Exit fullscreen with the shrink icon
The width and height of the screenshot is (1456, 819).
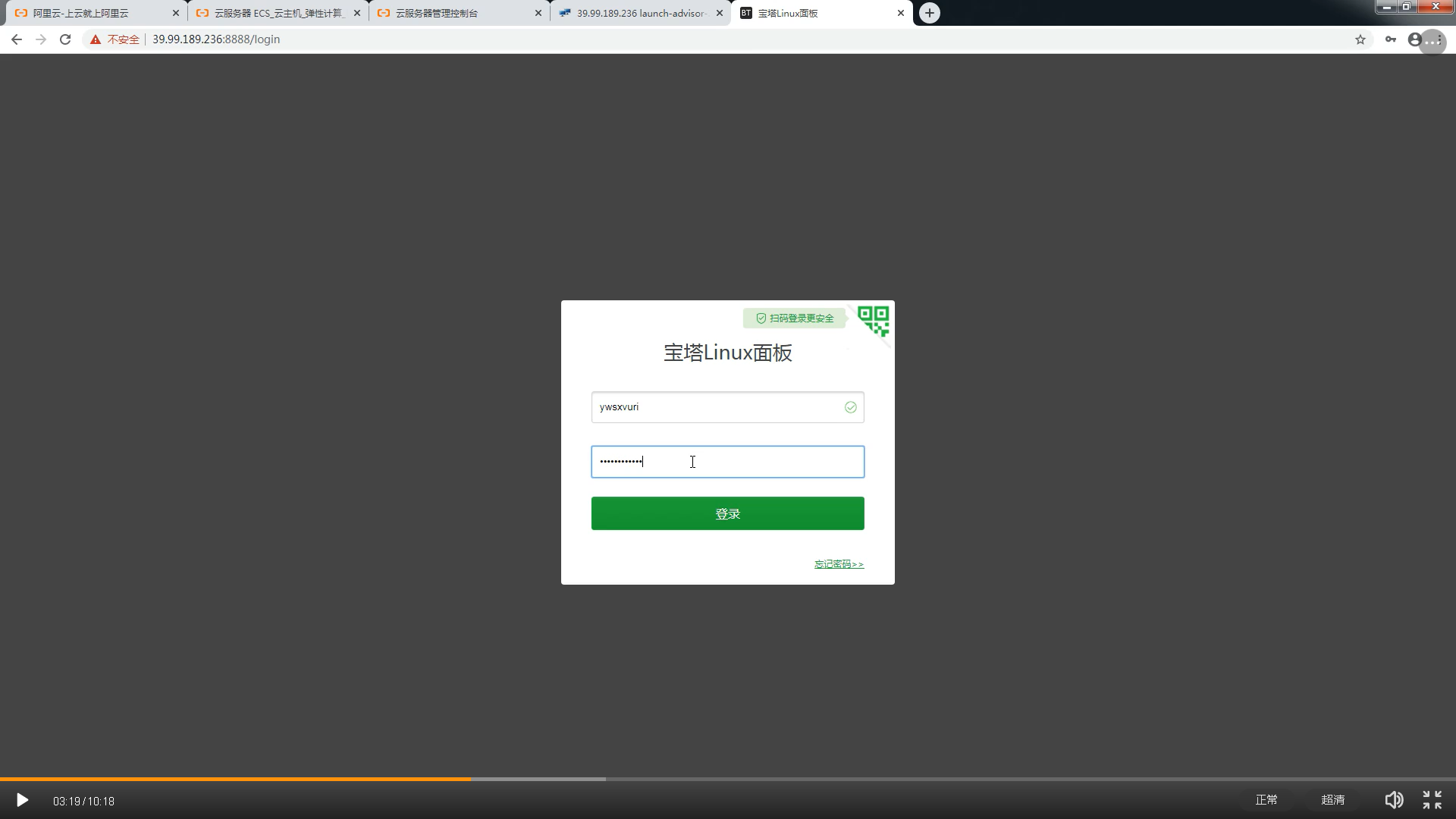point(1432,800)
